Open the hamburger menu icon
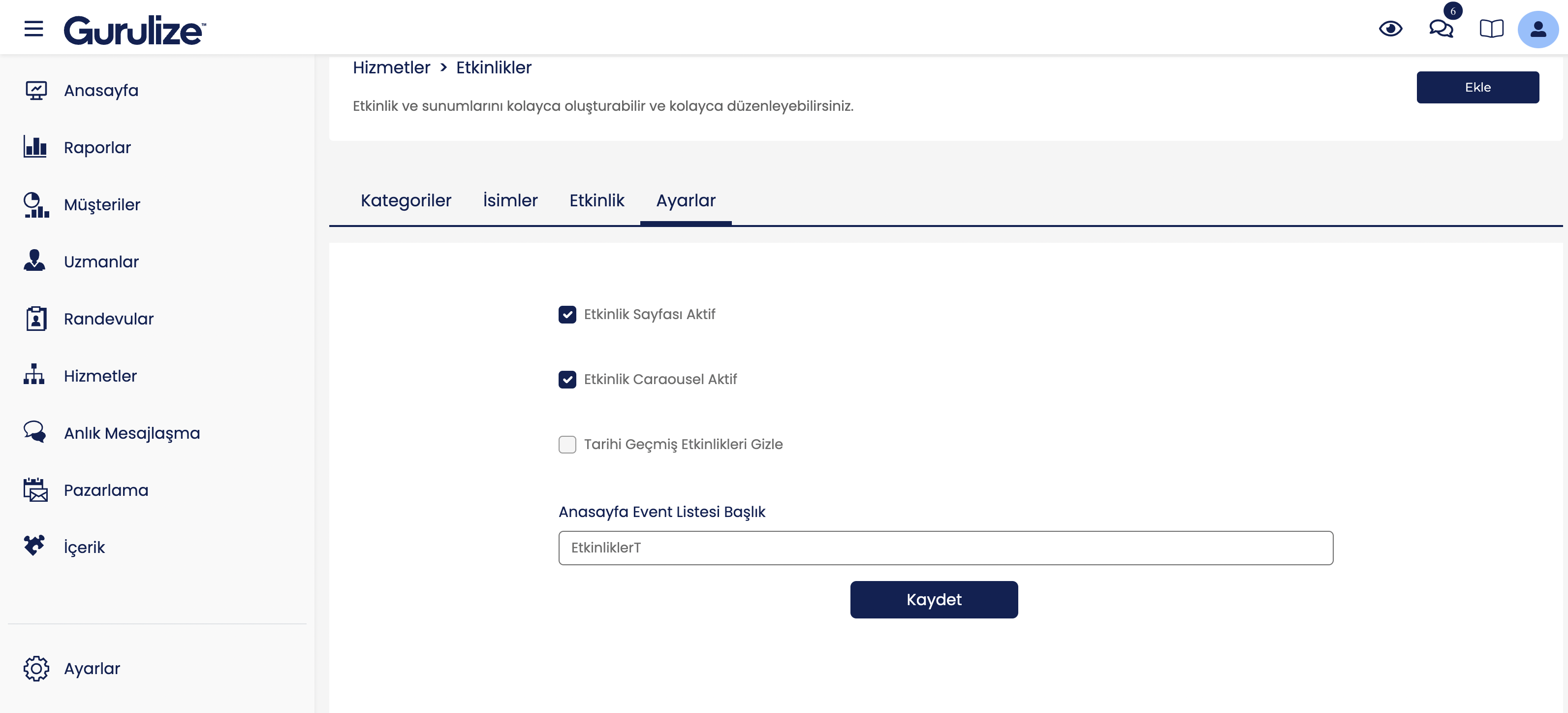 (x=33, y=29)
